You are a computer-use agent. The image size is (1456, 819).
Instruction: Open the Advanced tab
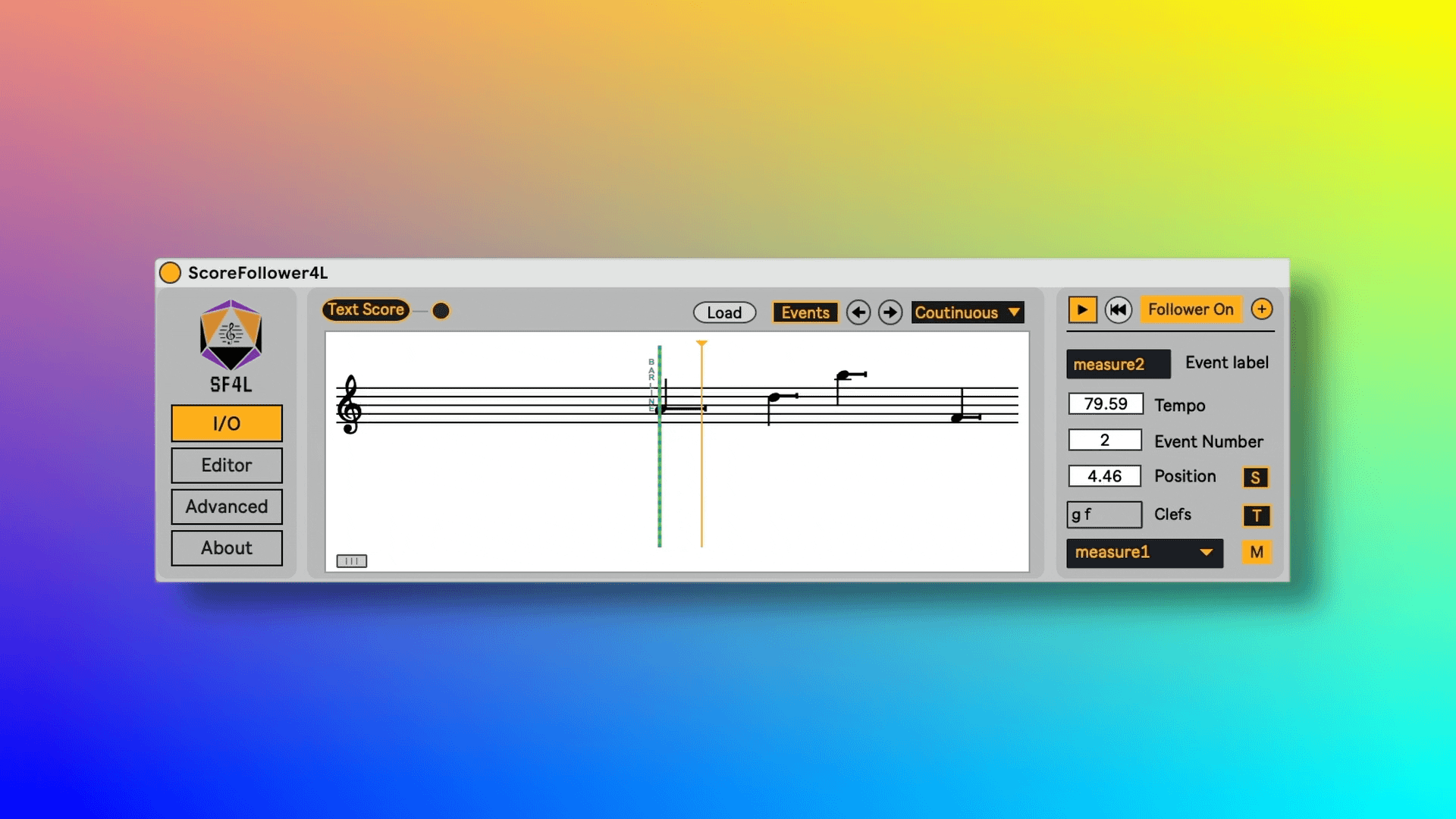pyautogui.click(x=227, y=507)
